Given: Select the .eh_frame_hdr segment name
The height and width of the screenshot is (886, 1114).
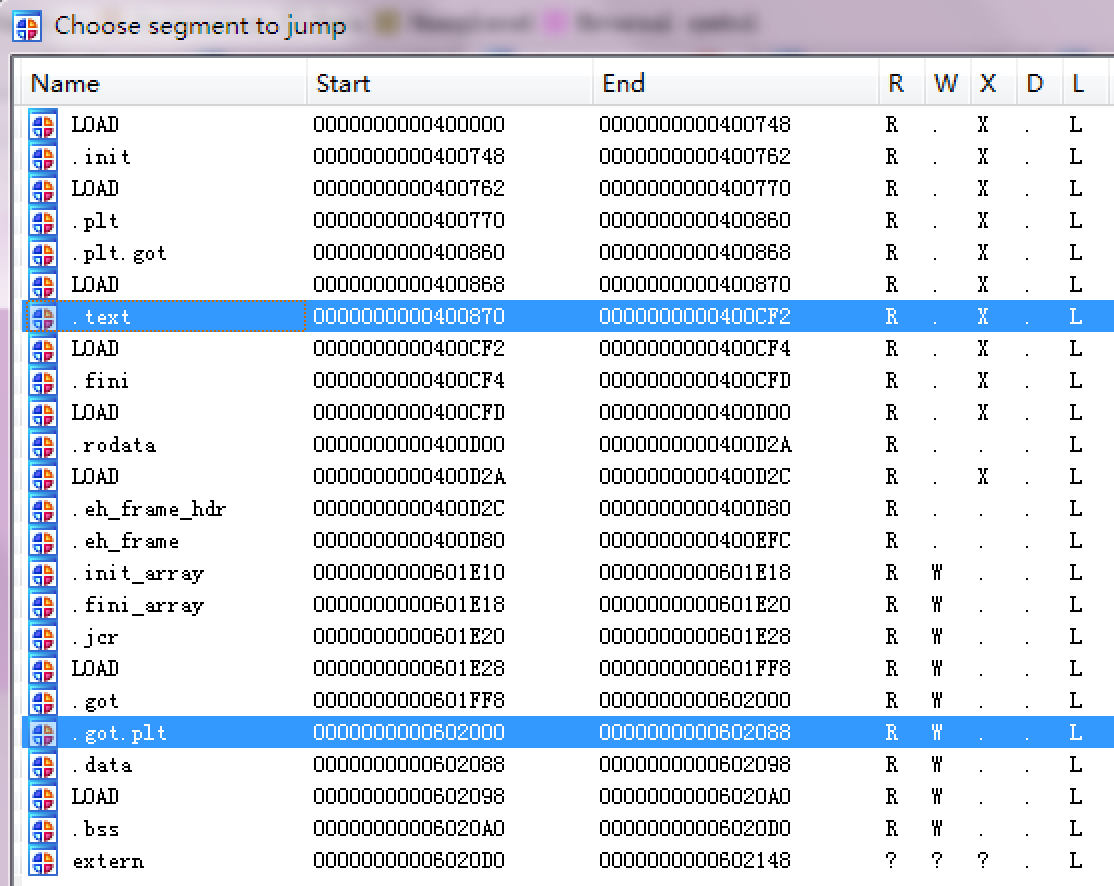Looking at the screenshot, I should coord(148,509).
